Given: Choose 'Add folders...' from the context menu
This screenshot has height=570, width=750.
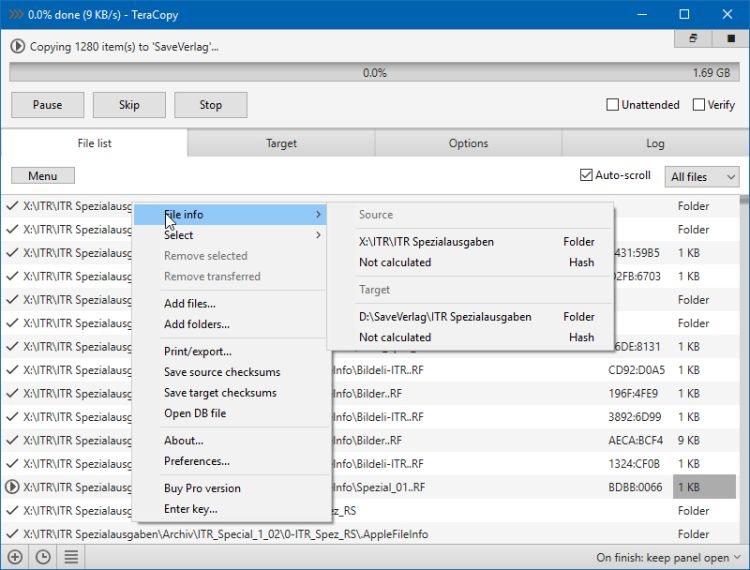Looking at the screenshot, I should (197, 324).
